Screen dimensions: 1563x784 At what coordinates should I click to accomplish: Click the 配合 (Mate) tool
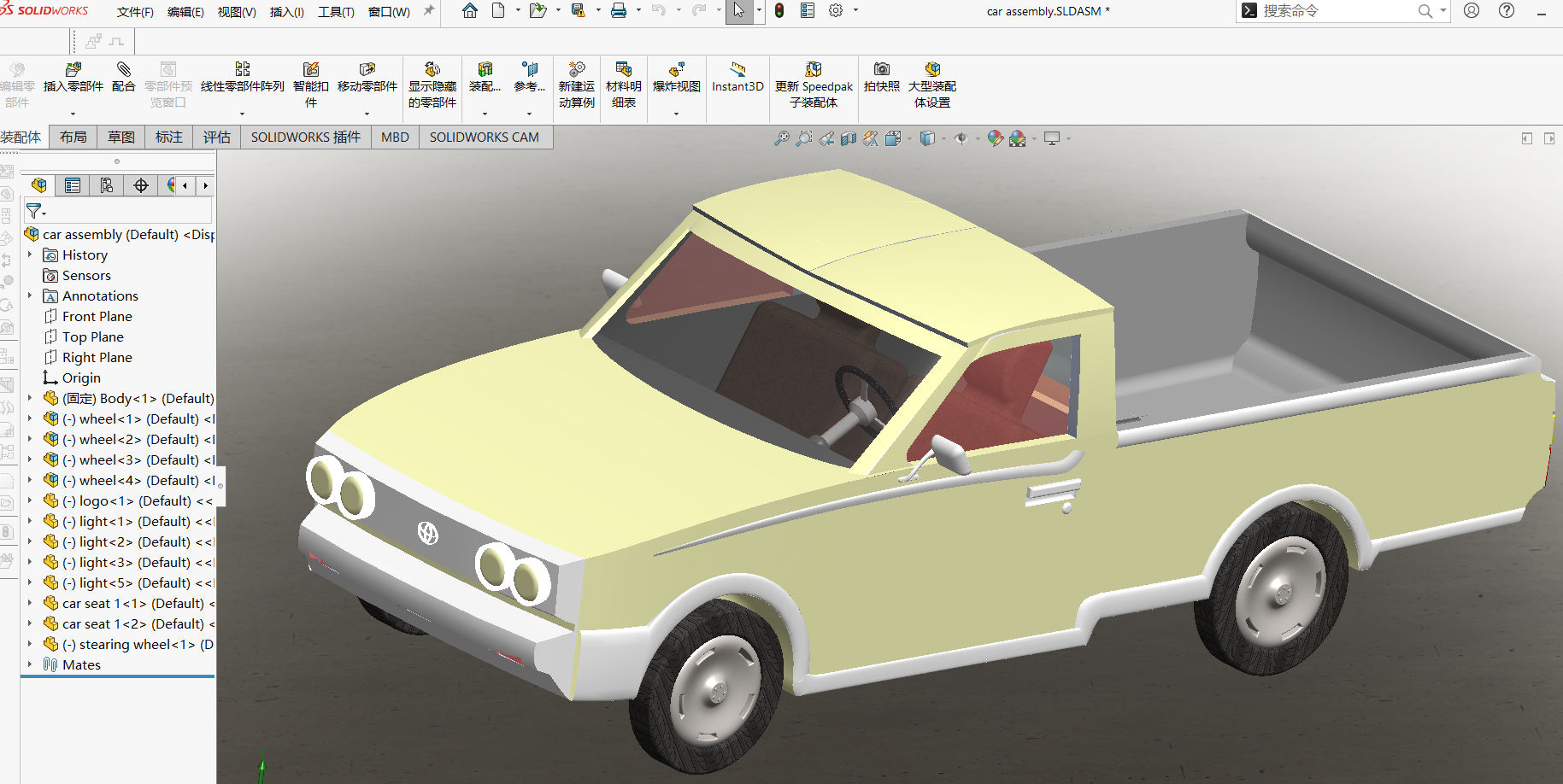(x=124, y=78)
